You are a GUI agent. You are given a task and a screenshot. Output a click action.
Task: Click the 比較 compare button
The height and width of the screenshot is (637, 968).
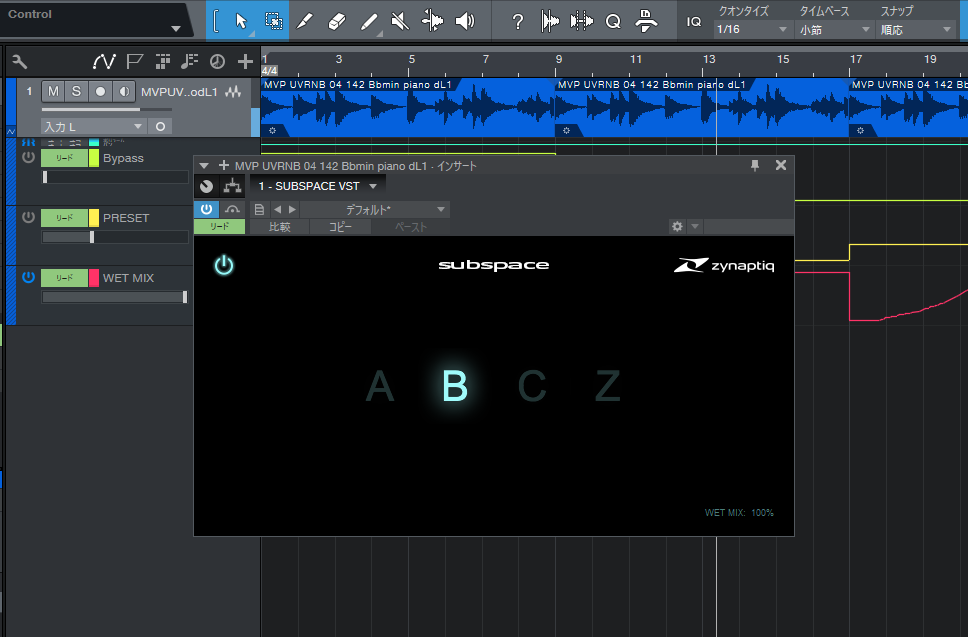[280, 227]
